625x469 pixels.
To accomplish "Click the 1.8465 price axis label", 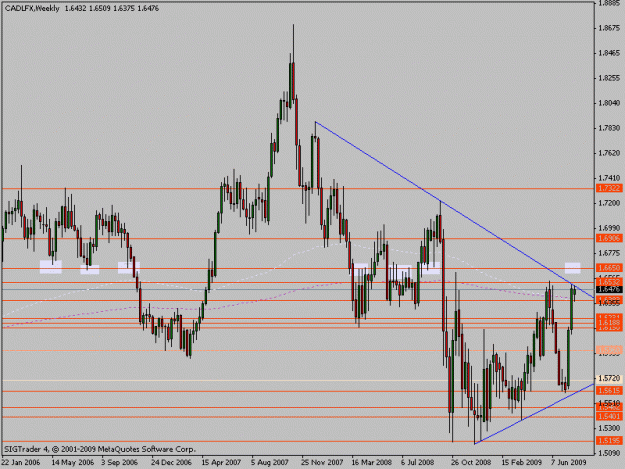I will [609, 53].
